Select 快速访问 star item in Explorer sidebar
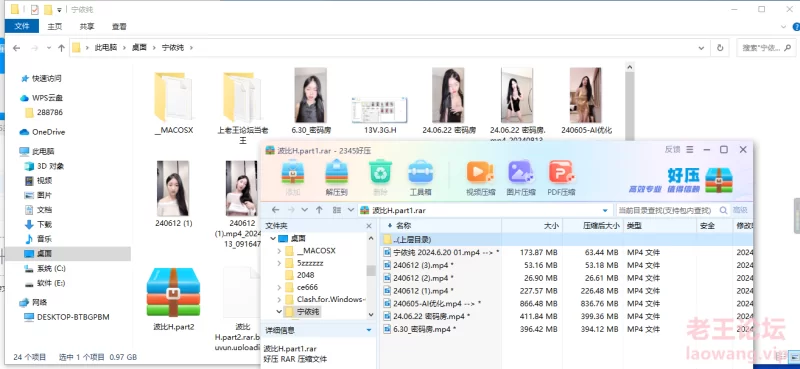800x369 pixels. point(41,78)
